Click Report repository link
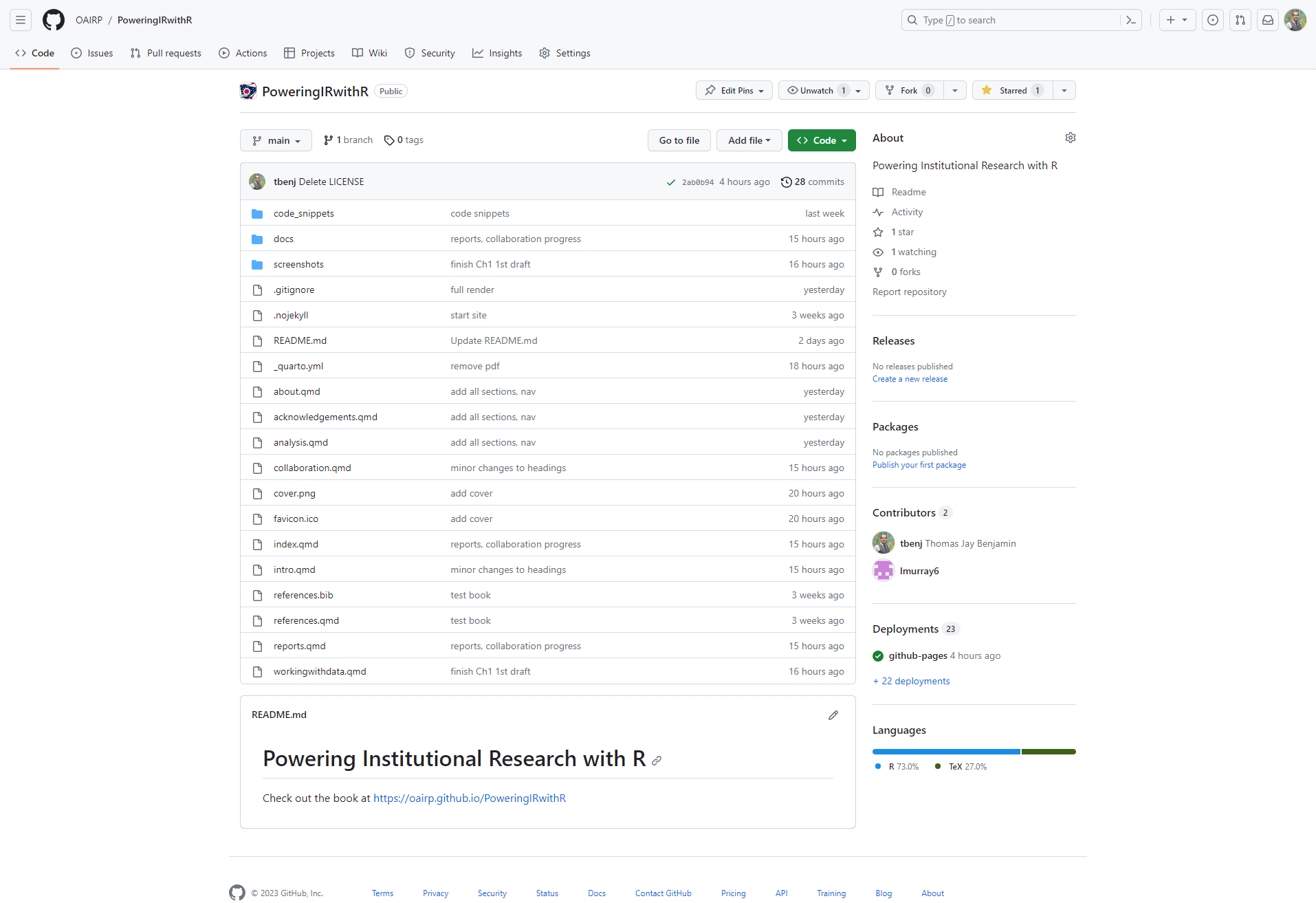The image size is (1316, 903). (910, 292)
